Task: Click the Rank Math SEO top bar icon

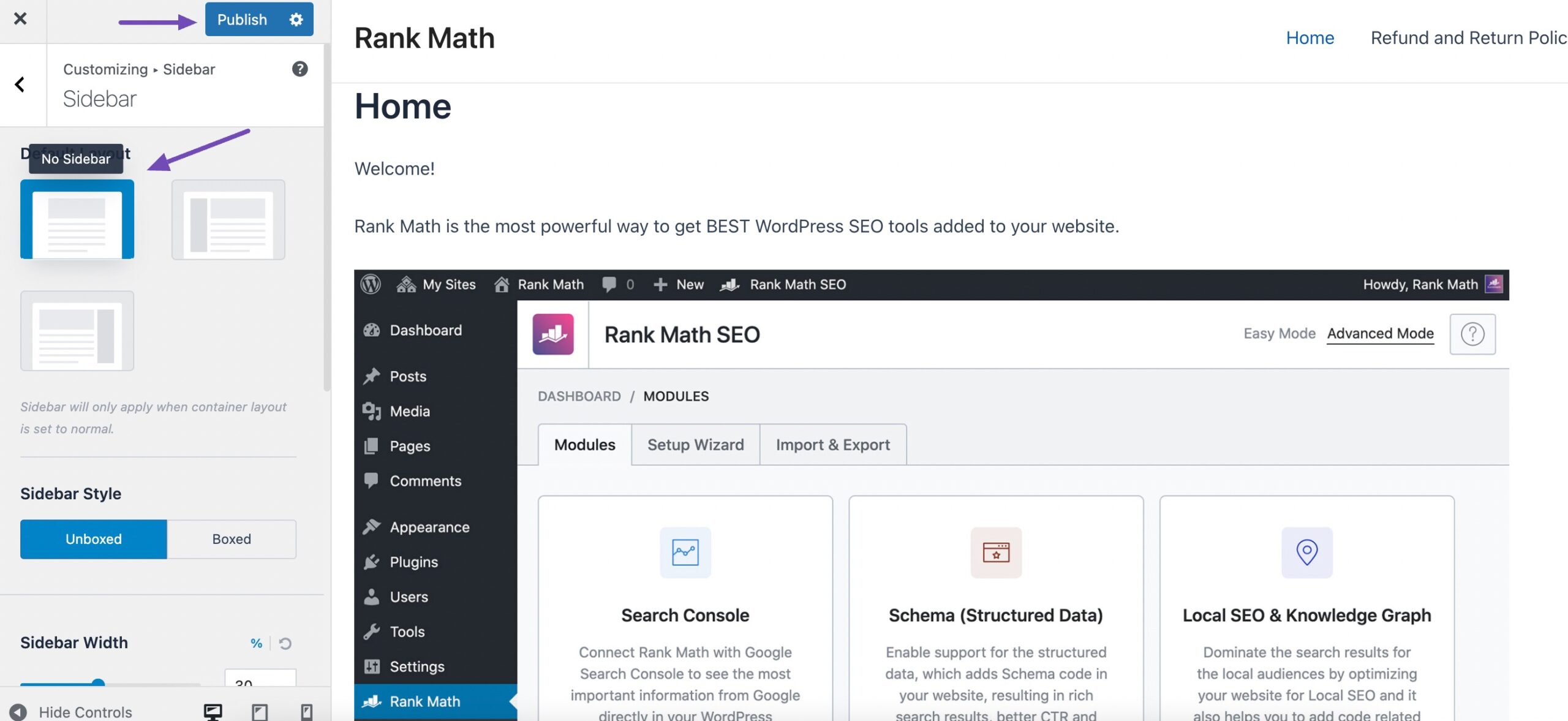Action: tap(733, 285)
